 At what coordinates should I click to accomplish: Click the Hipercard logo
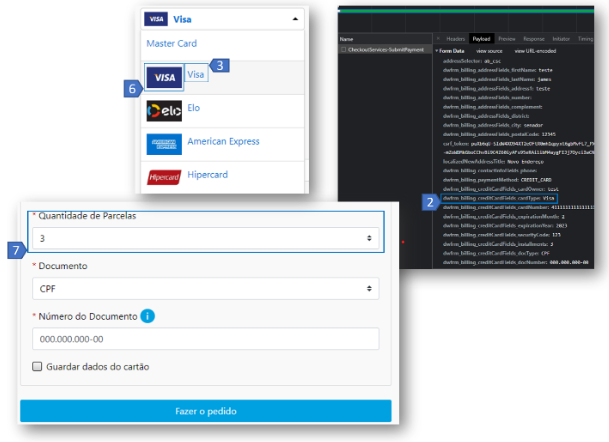(164, 177)
